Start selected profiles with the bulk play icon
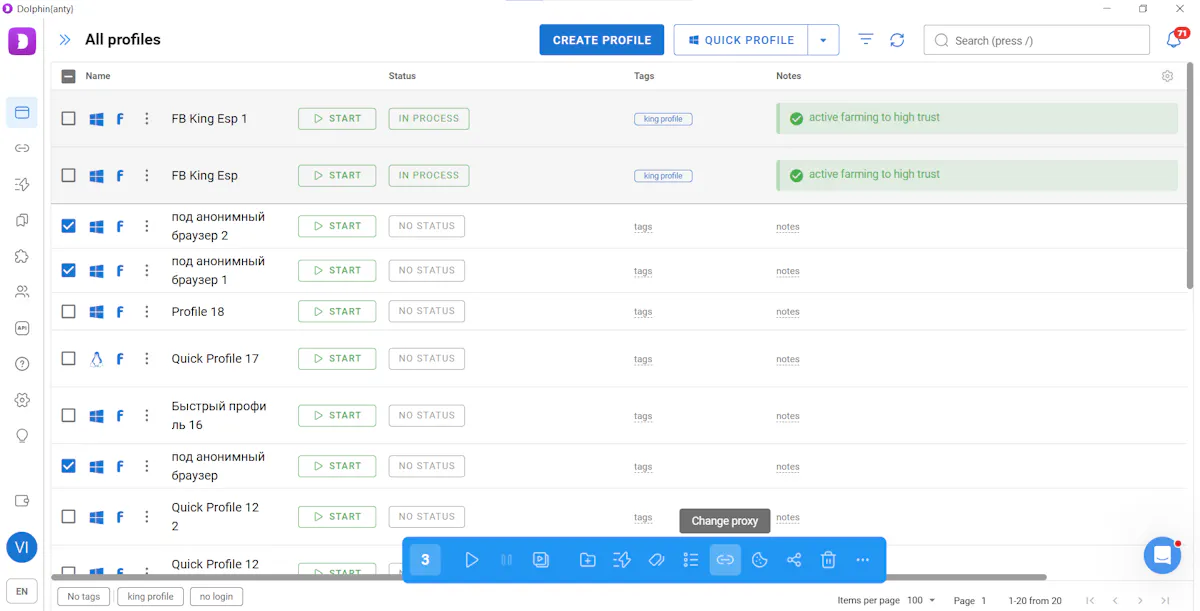Viewport: 1200px width, 611px height. pyautogui.click(x=472, y=560)
